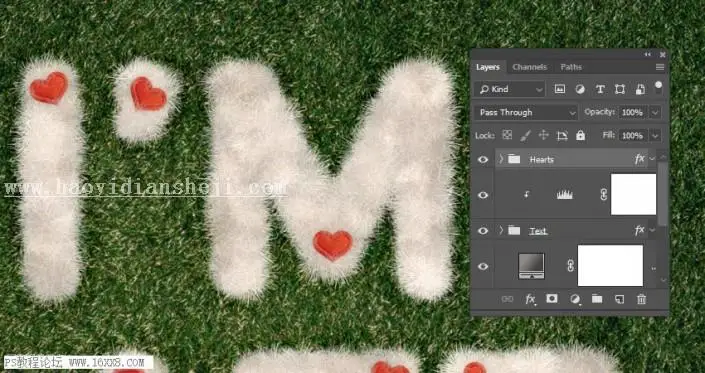Select the Levels adjustment histogram icon

coord(565,195)
